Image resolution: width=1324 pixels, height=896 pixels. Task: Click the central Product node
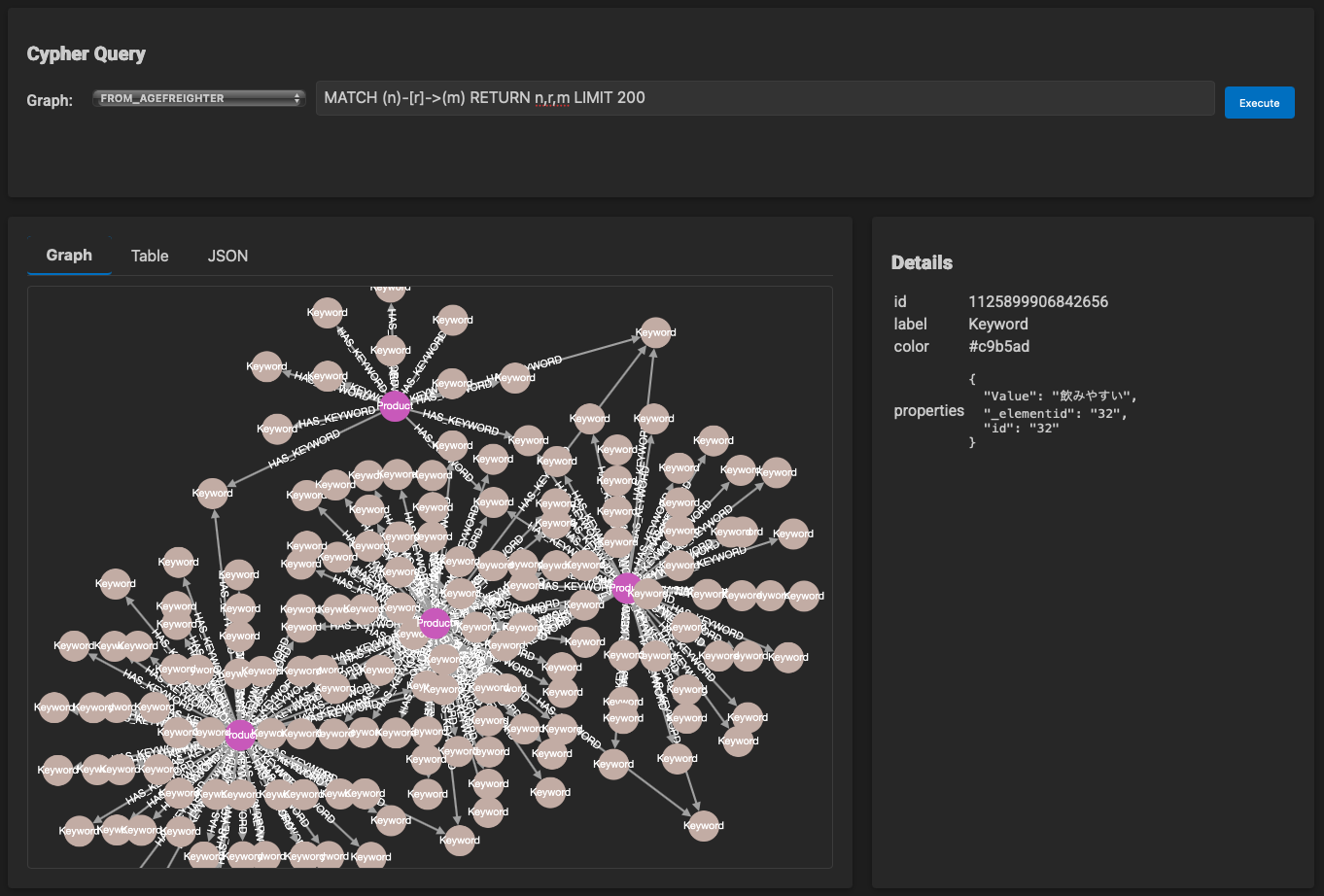(435, 623)
